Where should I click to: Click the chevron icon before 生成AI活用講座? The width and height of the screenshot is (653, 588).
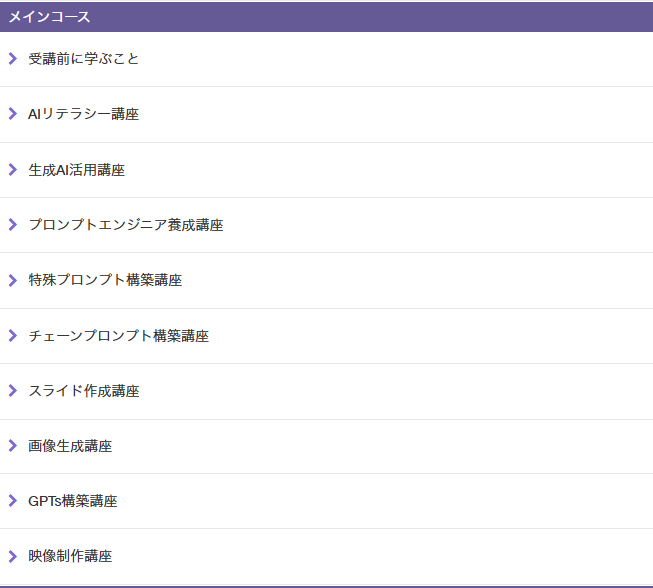point(13,170)
